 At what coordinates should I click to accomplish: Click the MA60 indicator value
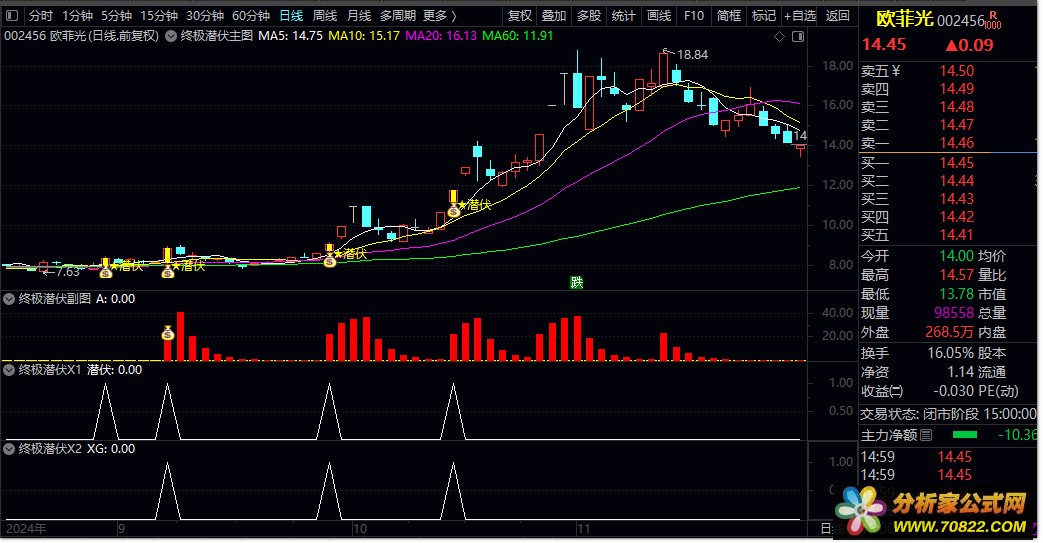pyautogui.click(x=518, y=36)
